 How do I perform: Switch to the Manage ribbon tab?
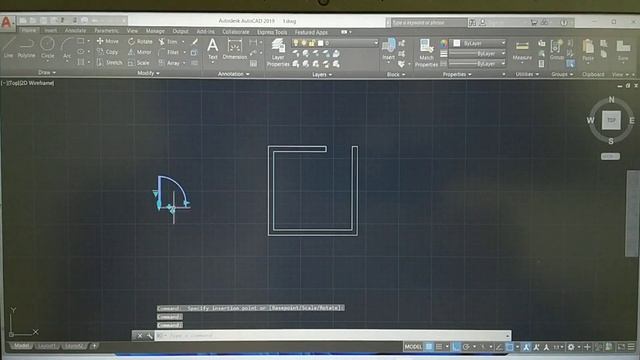pos(155,31)
